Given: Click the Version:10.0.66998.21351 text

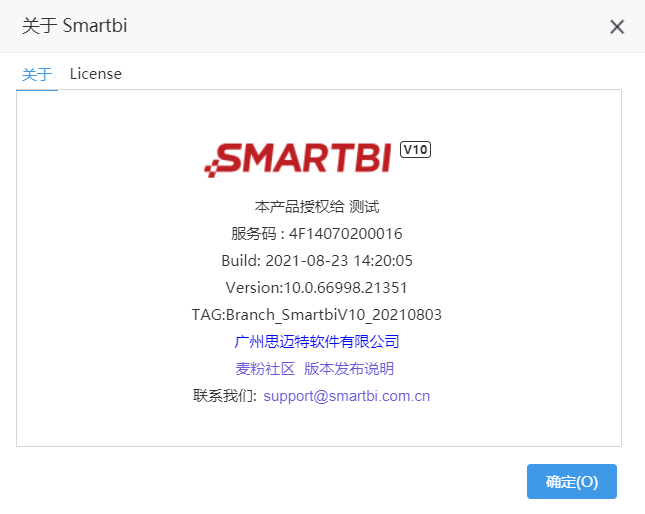Looking at the screenshot, I should (317, 288).
